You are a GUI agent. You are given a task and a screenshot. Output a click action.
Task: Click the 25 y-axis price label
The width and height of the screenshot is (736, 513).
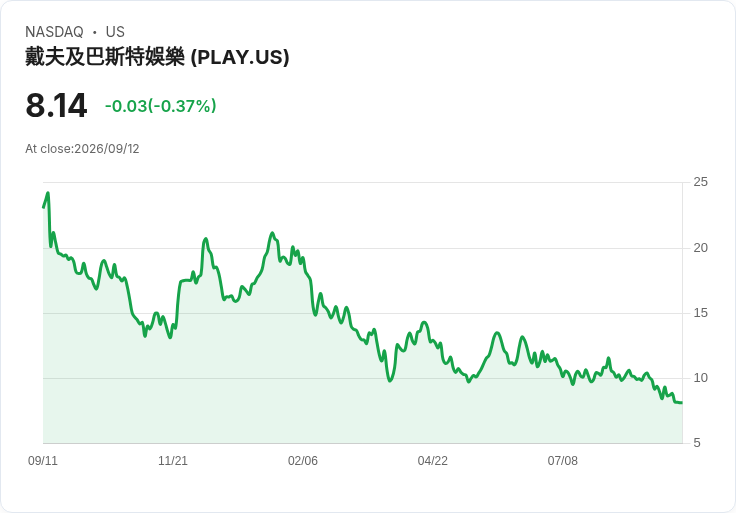point(700,182)
